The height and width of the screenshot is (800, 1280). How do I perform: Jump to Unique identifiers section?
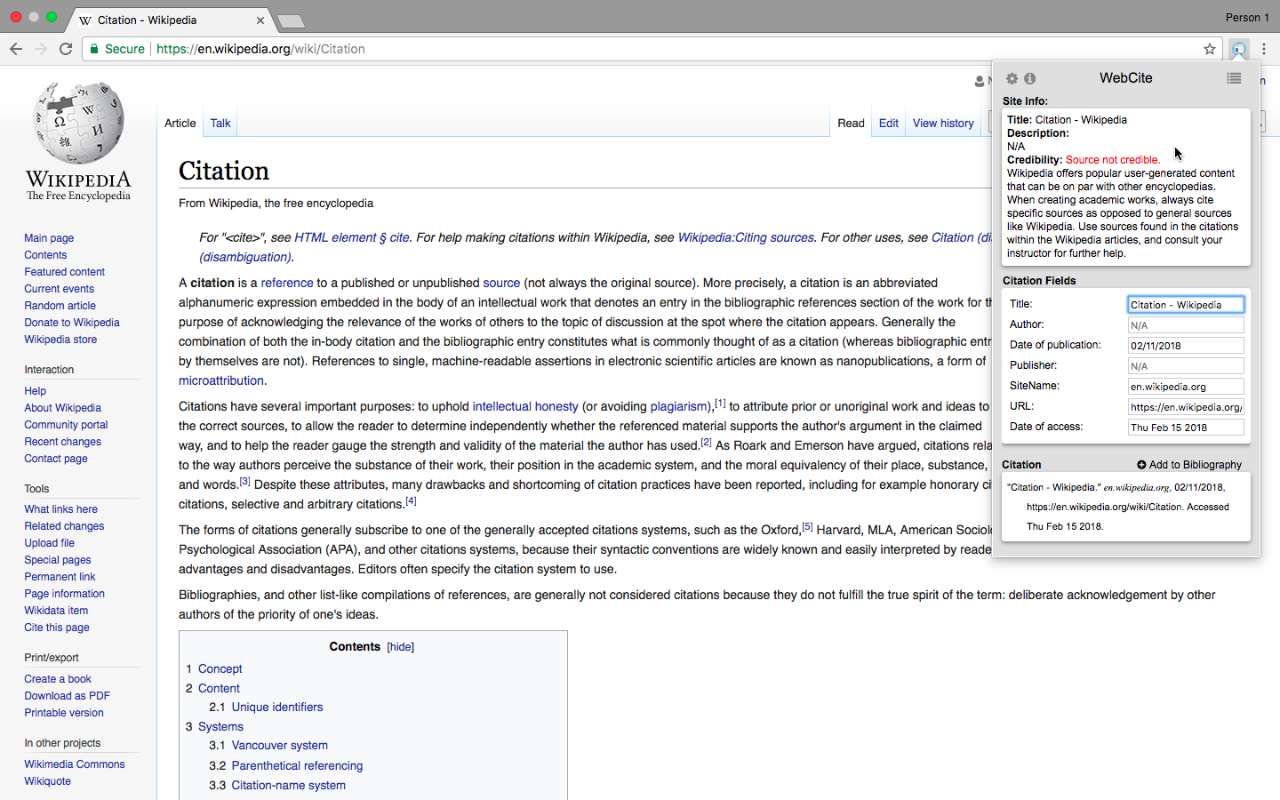pos(277,707)
